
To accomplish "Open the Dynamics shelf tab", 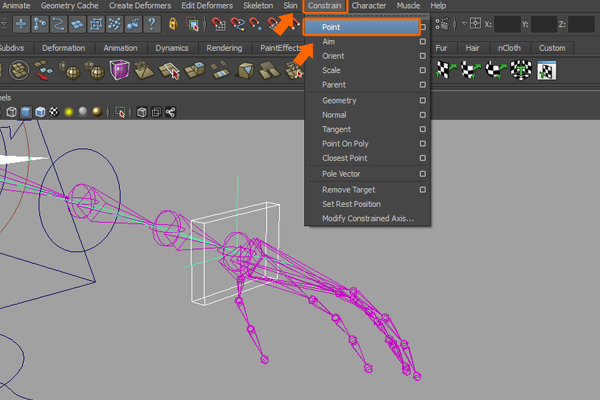I will pos(172,48).
